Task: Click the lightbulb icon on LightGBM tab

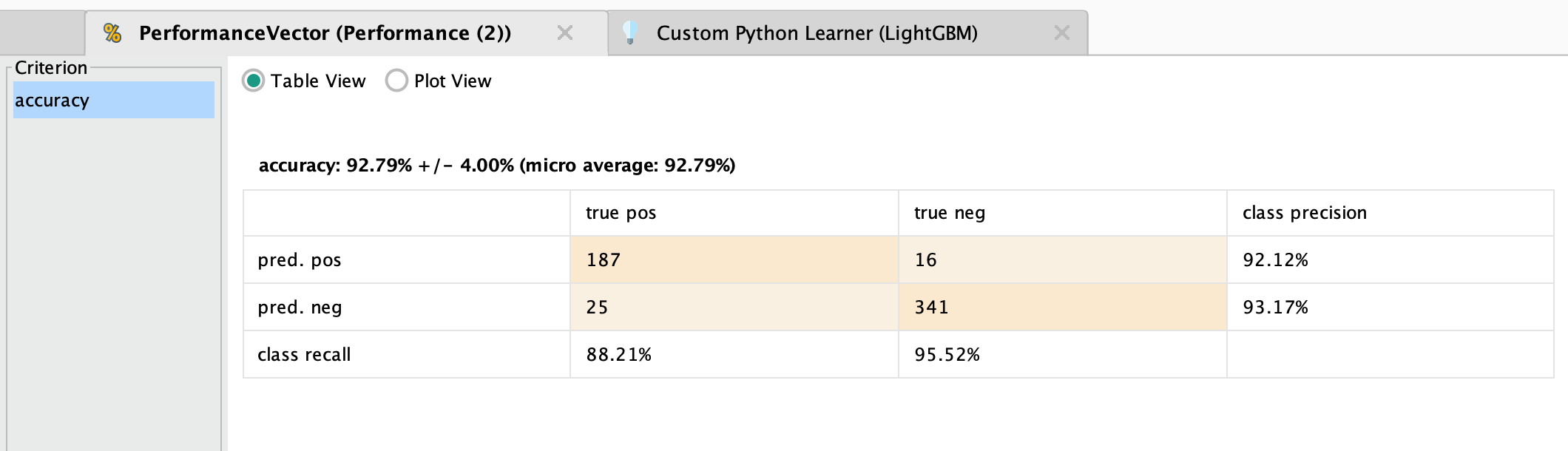Action: tap(630, 33)
